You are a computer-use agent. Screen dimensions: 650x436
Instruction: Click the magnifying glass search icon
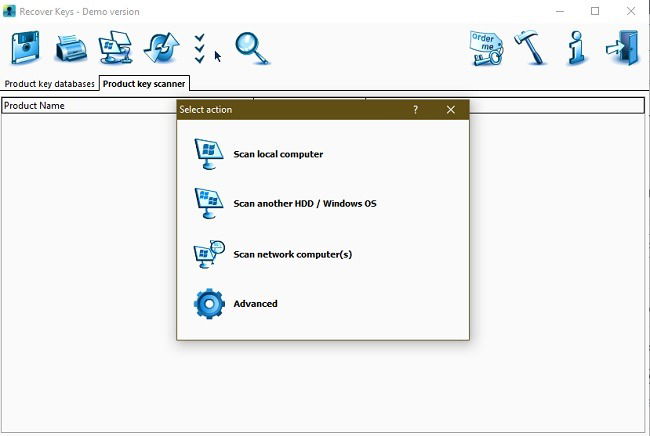point(252,48)
